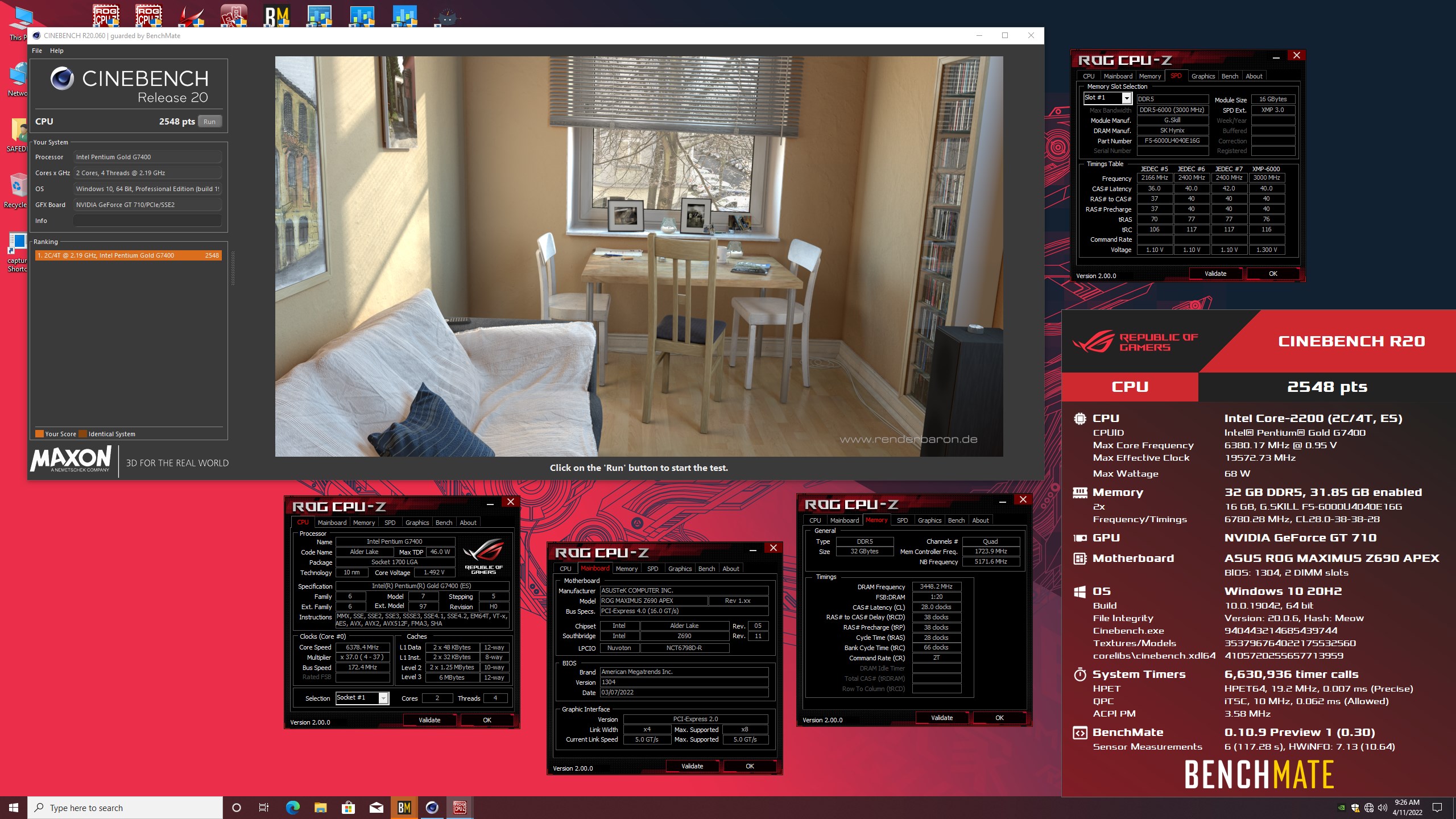The image size is (1456, 819).
Task: Click the Processor field showing Intel Pentium Gold G7400
Action: (x=147, y=157)
